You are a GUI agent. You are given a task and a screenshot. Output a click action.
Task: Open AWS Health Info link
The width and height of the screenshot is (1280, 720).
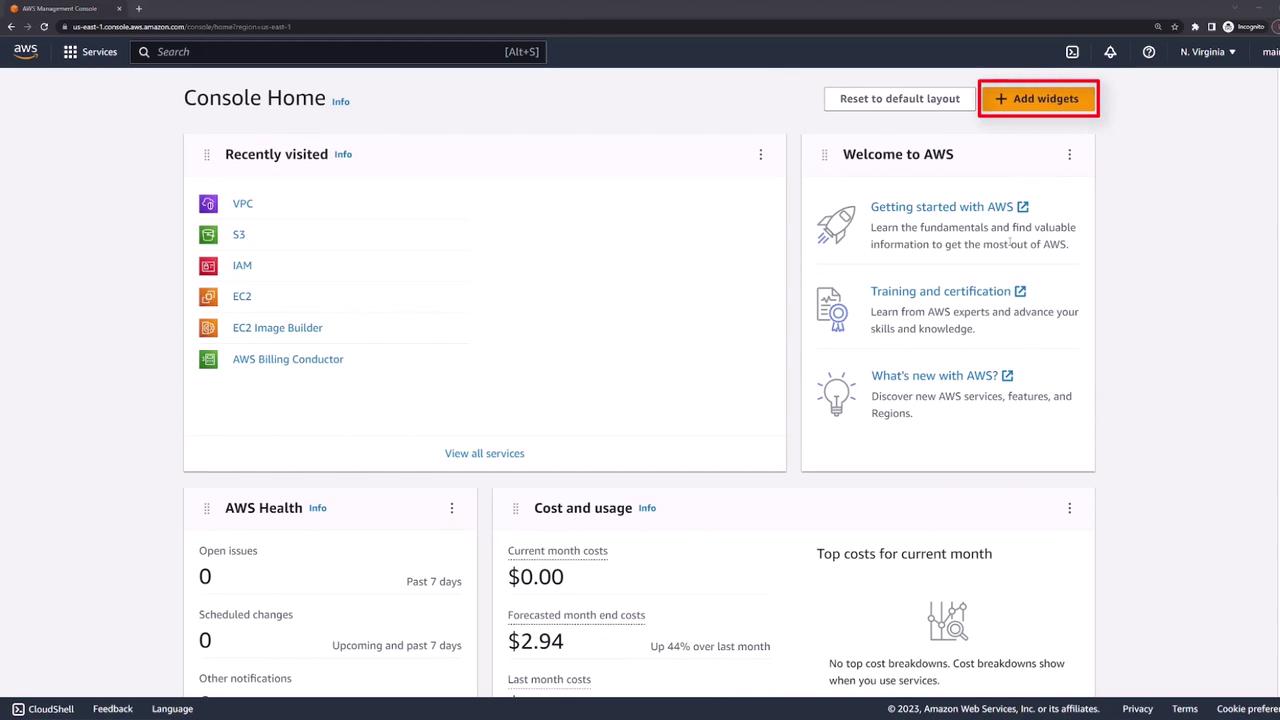coord(318,509)
